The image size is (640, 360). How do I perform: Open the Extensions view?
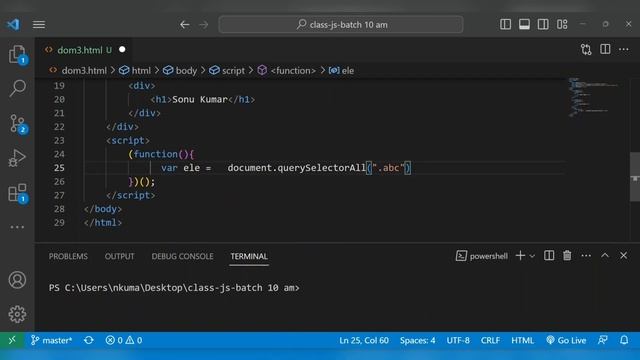(x=17, y=193)
